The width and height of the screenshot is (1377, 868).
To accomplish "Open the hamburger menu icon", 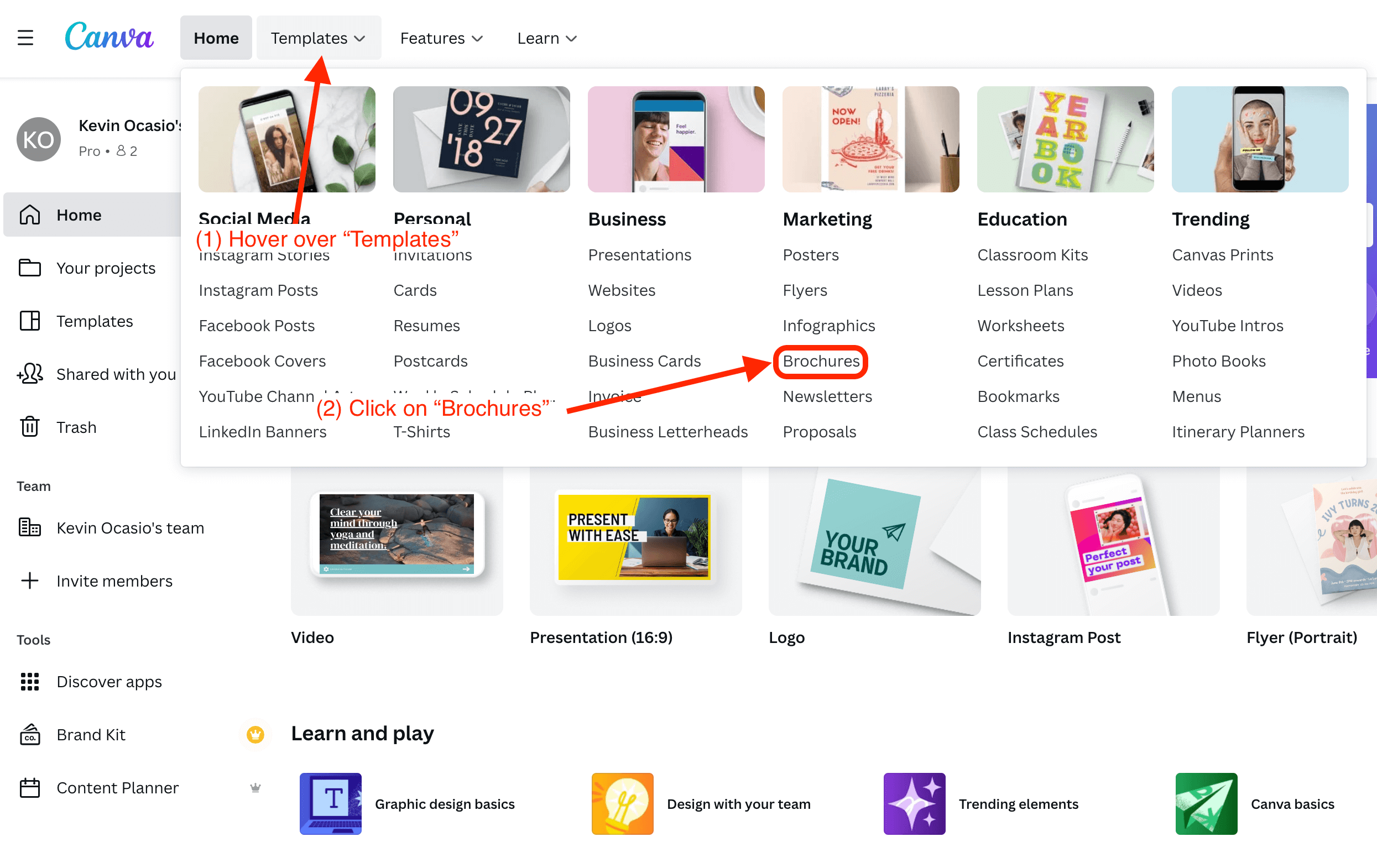I will (25, 38).
